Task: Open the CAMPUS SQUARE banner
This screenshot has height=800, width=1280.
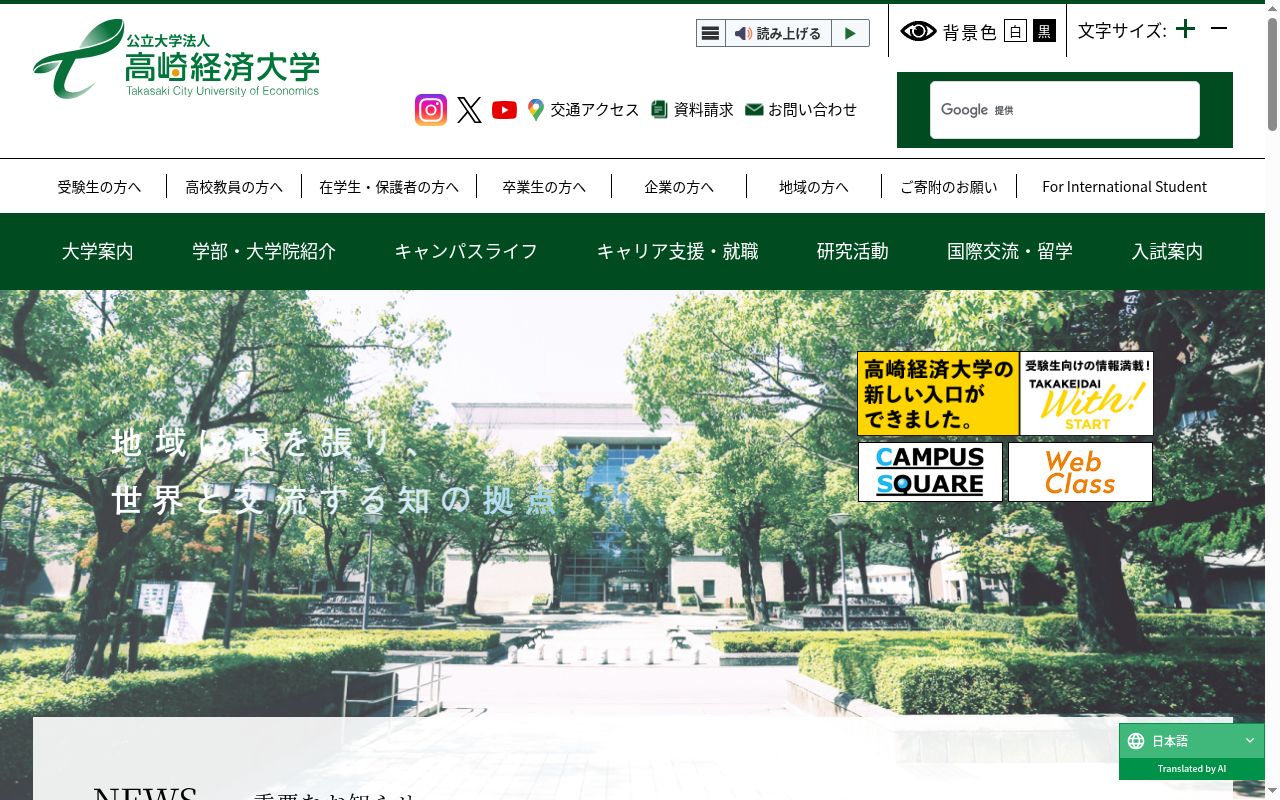Action: 930,472
